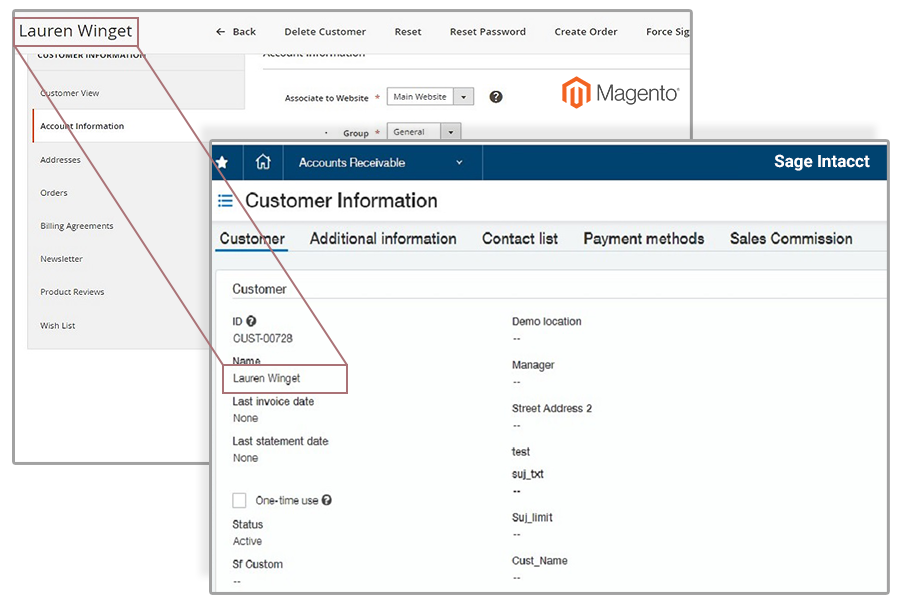Open Addresses in customer sidebar

point(60,160)
